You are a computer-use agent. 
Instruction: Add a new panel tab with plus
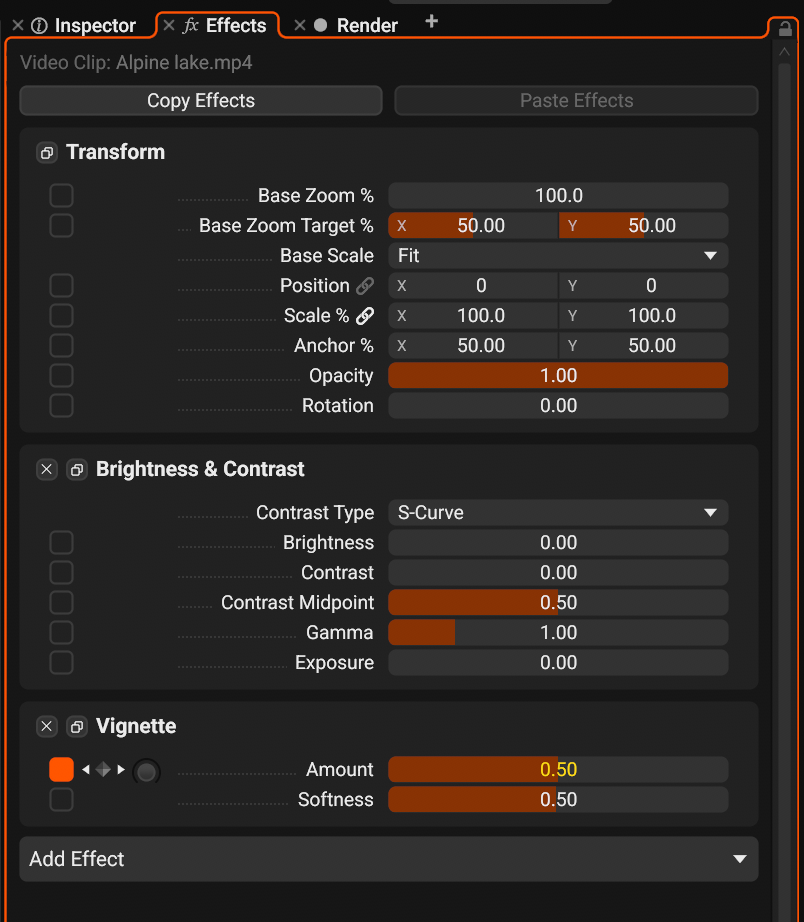pos(431,22)
